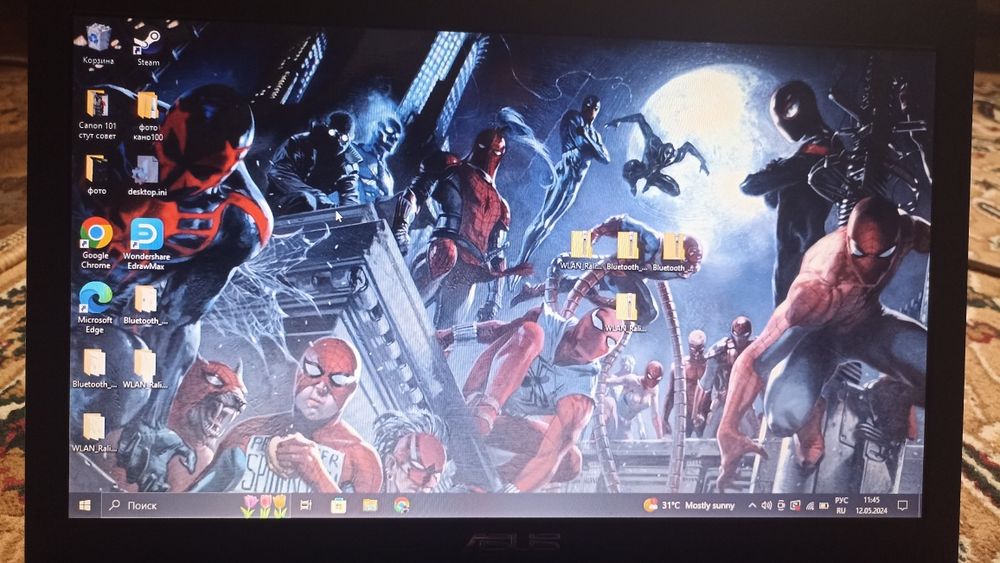The width and height of the screenshot is (1000, 563).
Task: Select Bluetooth_ folder beside Microsoft Edge icon
Action: [x=145, y=305]
